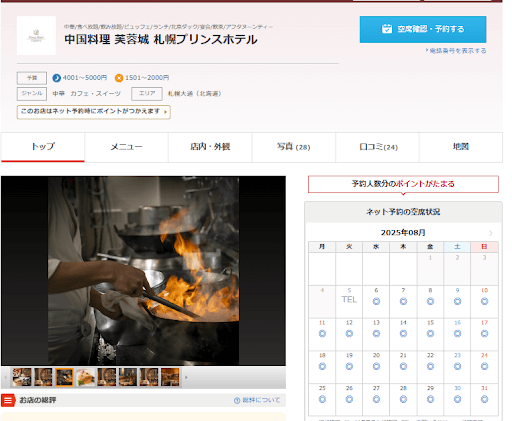
Task: Select availability circle for August 17
Action: click(484, 333)
